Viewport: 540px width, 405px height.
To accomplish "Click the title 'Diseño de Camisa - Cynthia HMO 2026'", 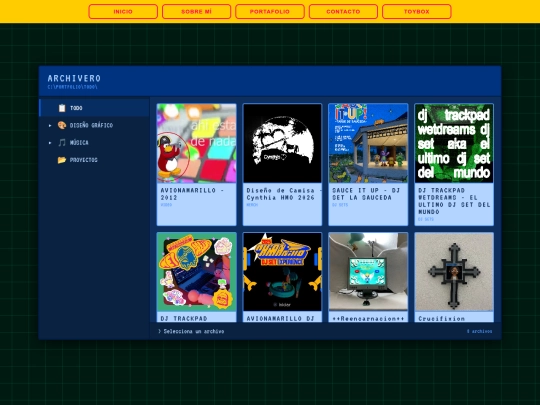I will pos(284,194).
